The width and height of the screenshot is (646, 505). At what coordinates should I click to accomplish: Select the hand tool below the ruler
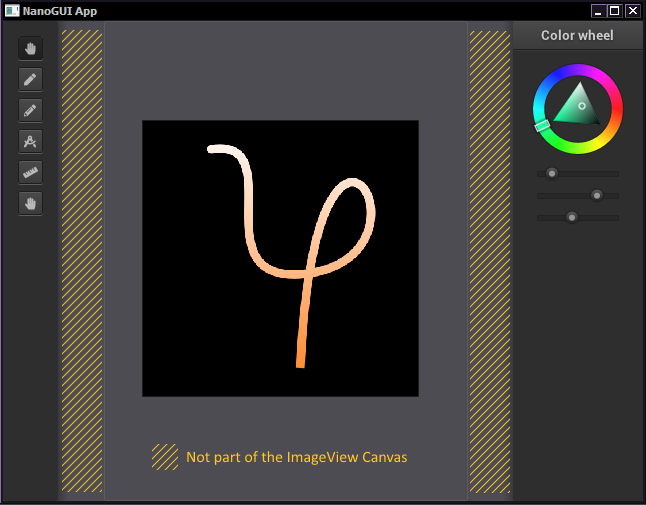pyautogui.click(x=30, y=203)
